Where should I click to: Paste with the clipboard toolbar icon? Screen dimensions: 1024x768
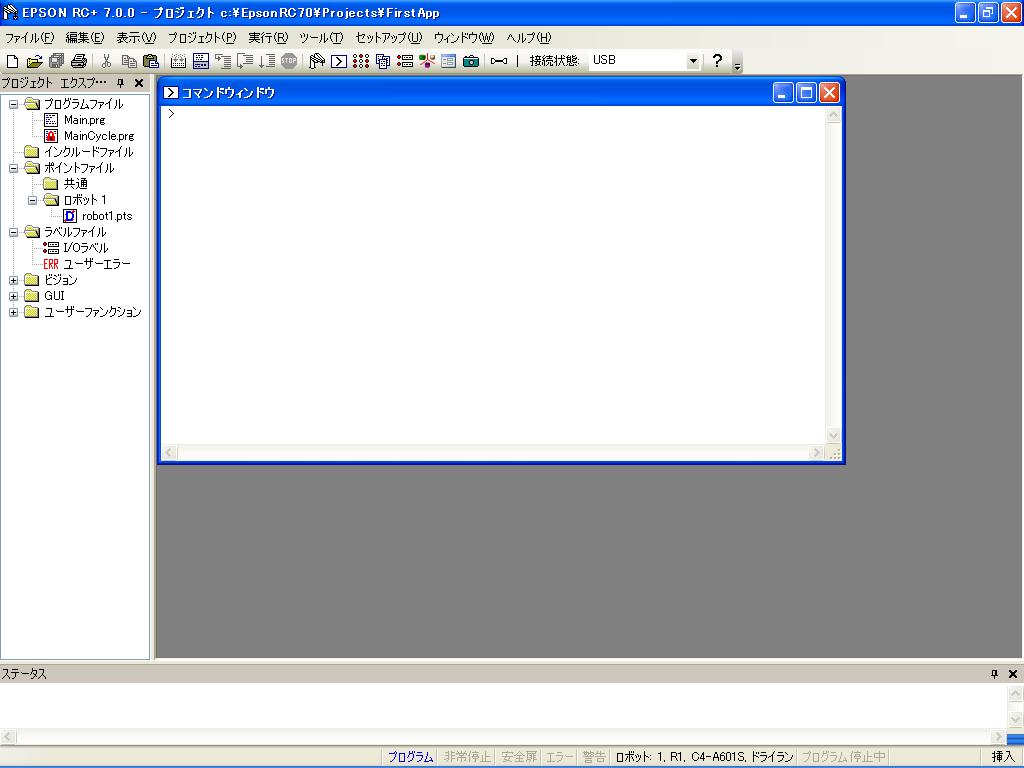coord(151,61)
